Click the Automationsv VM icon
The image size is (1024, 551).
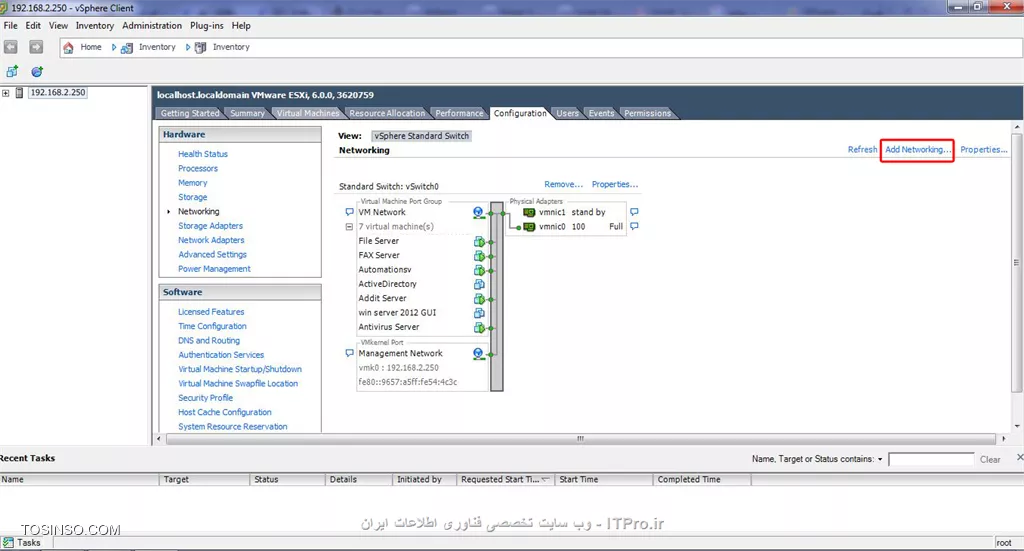[x=479, y=270]
